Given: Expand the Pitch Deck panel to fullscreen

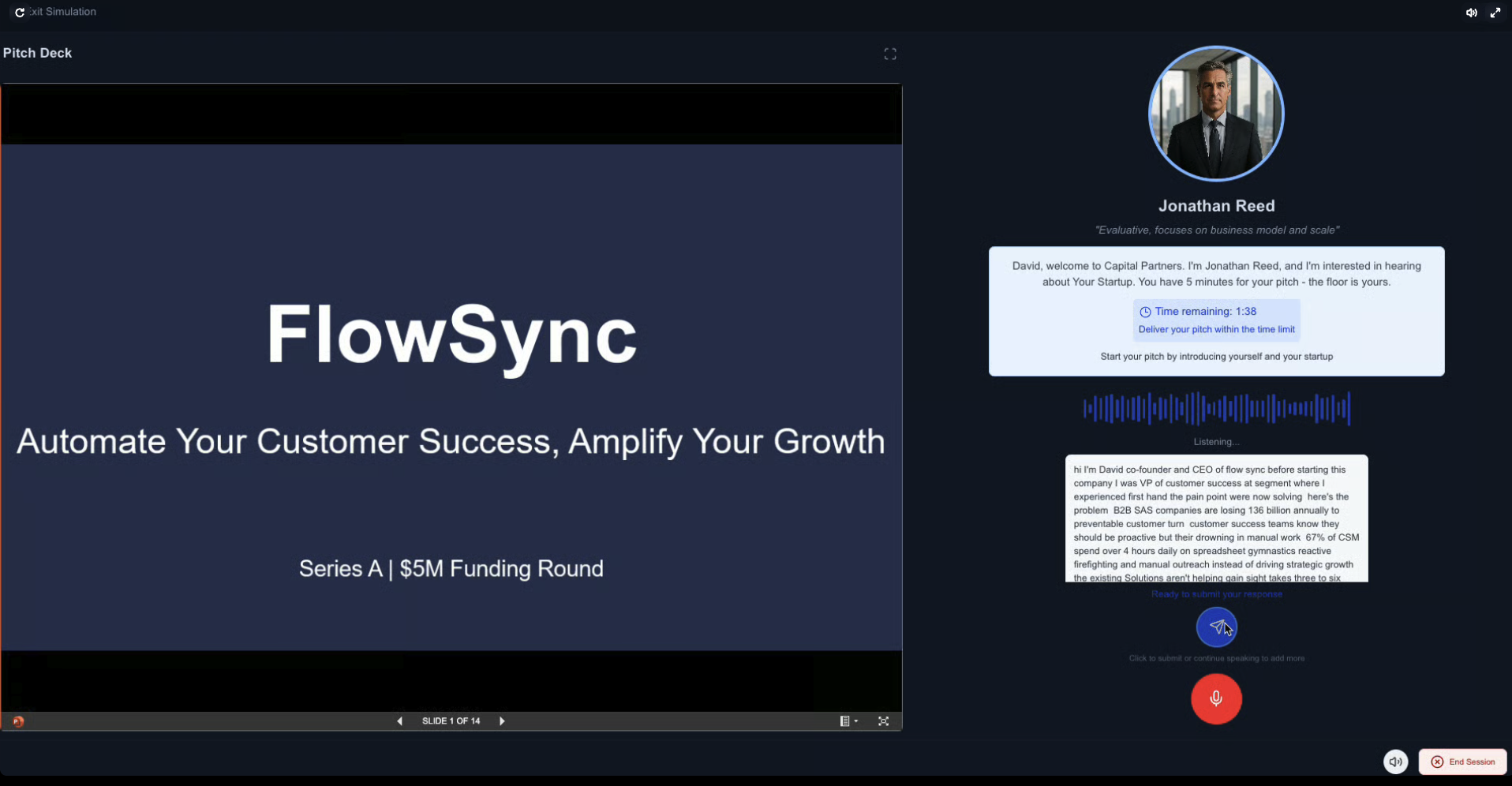Looking at the screenshot, I should 890,54.
